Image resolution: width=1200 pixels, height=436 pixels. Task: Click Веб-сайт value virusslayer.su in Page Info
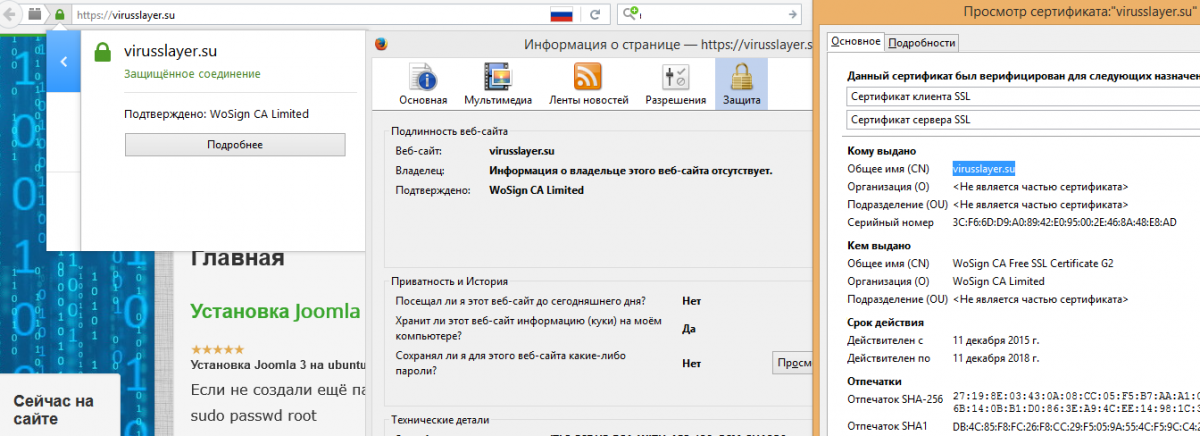click(x=522, y=151)
